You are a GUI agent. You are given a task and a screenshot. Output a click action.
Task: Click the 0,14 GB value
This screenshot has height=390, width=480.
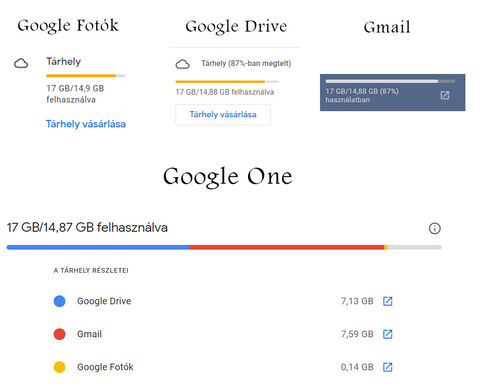(357, 367)
